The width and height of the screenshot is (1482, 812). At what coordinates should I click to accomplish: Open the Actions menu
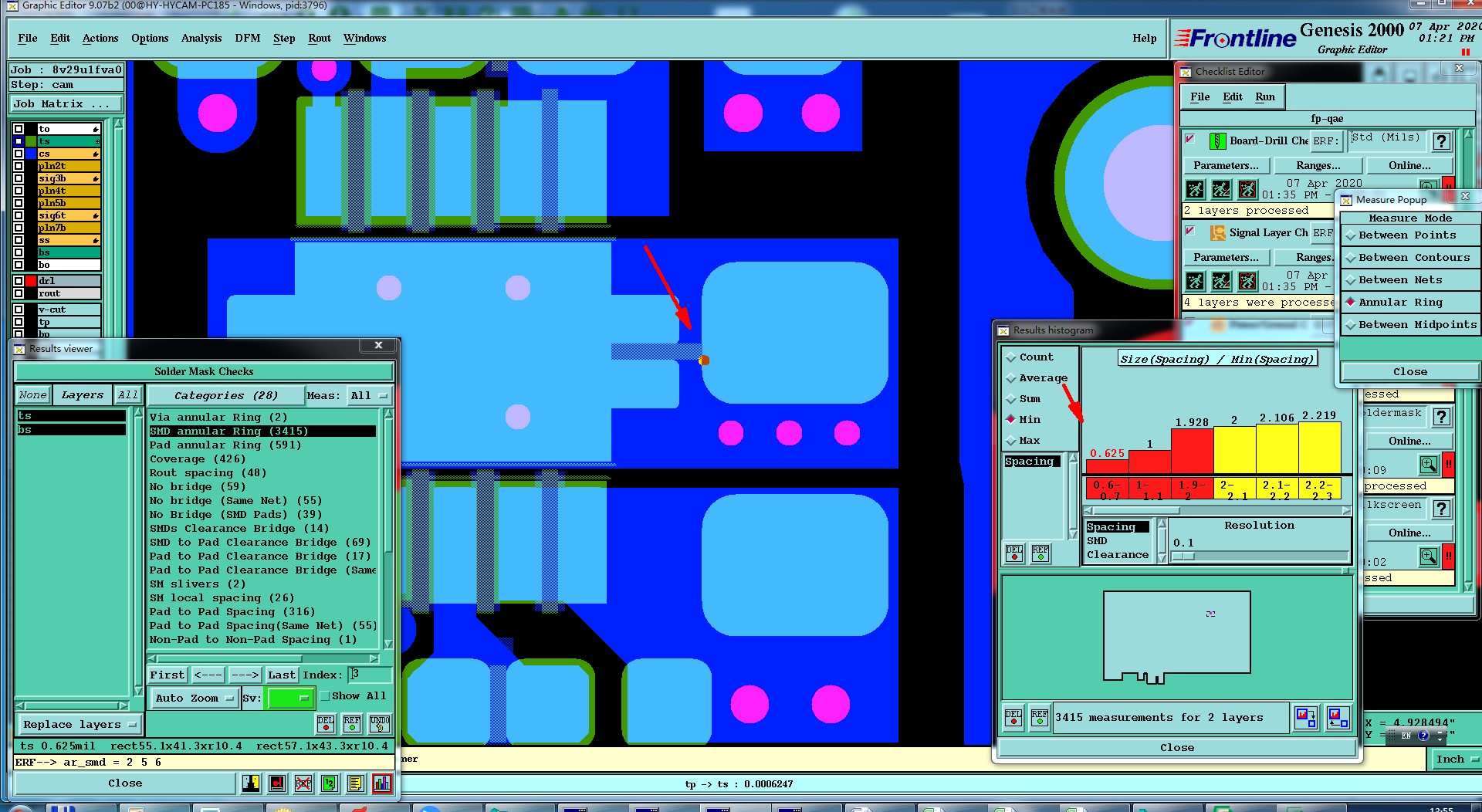(100, 39)
